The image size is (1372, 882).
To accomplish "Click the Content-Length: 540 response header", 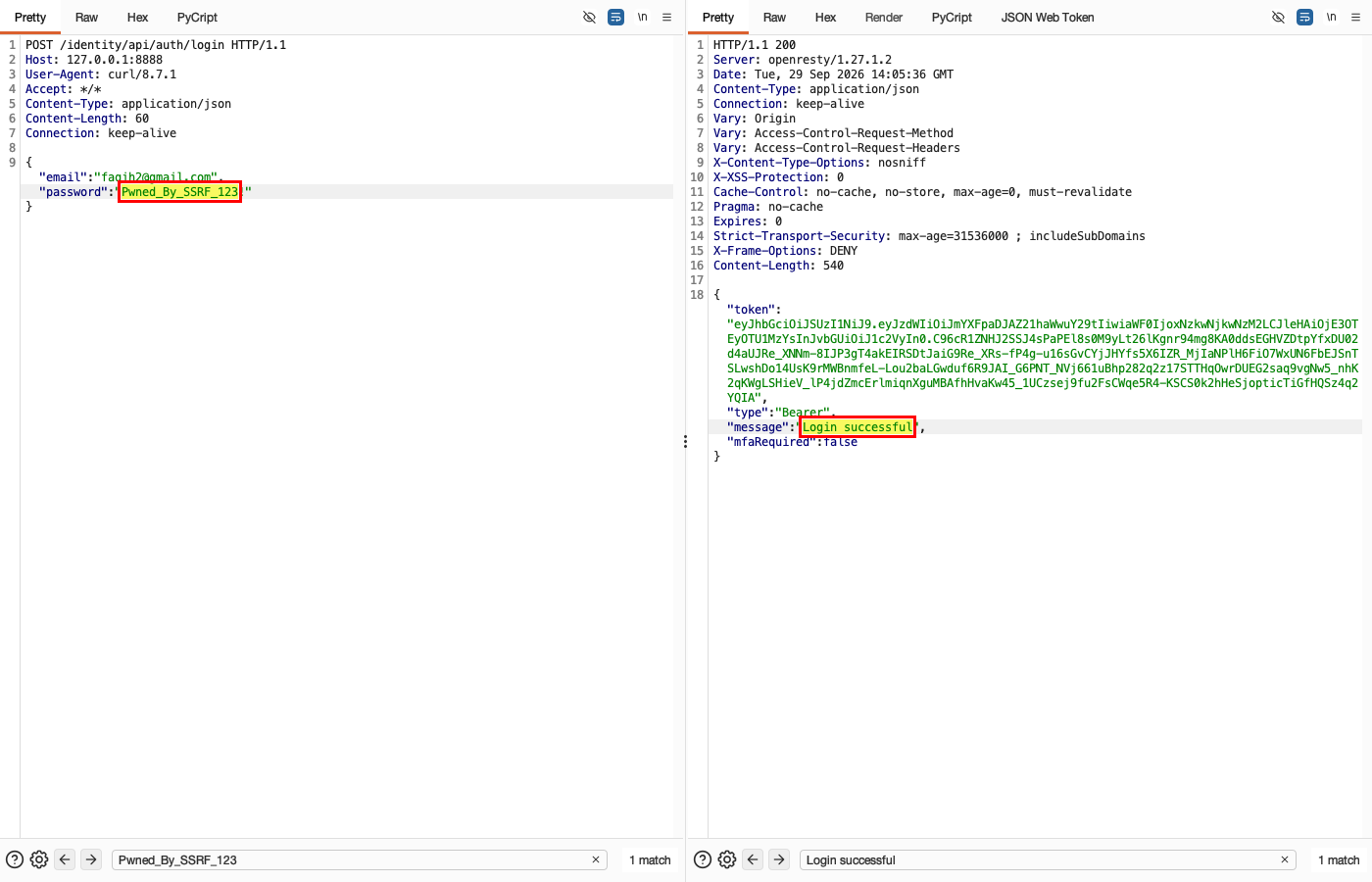I will (x=778, y=266).
